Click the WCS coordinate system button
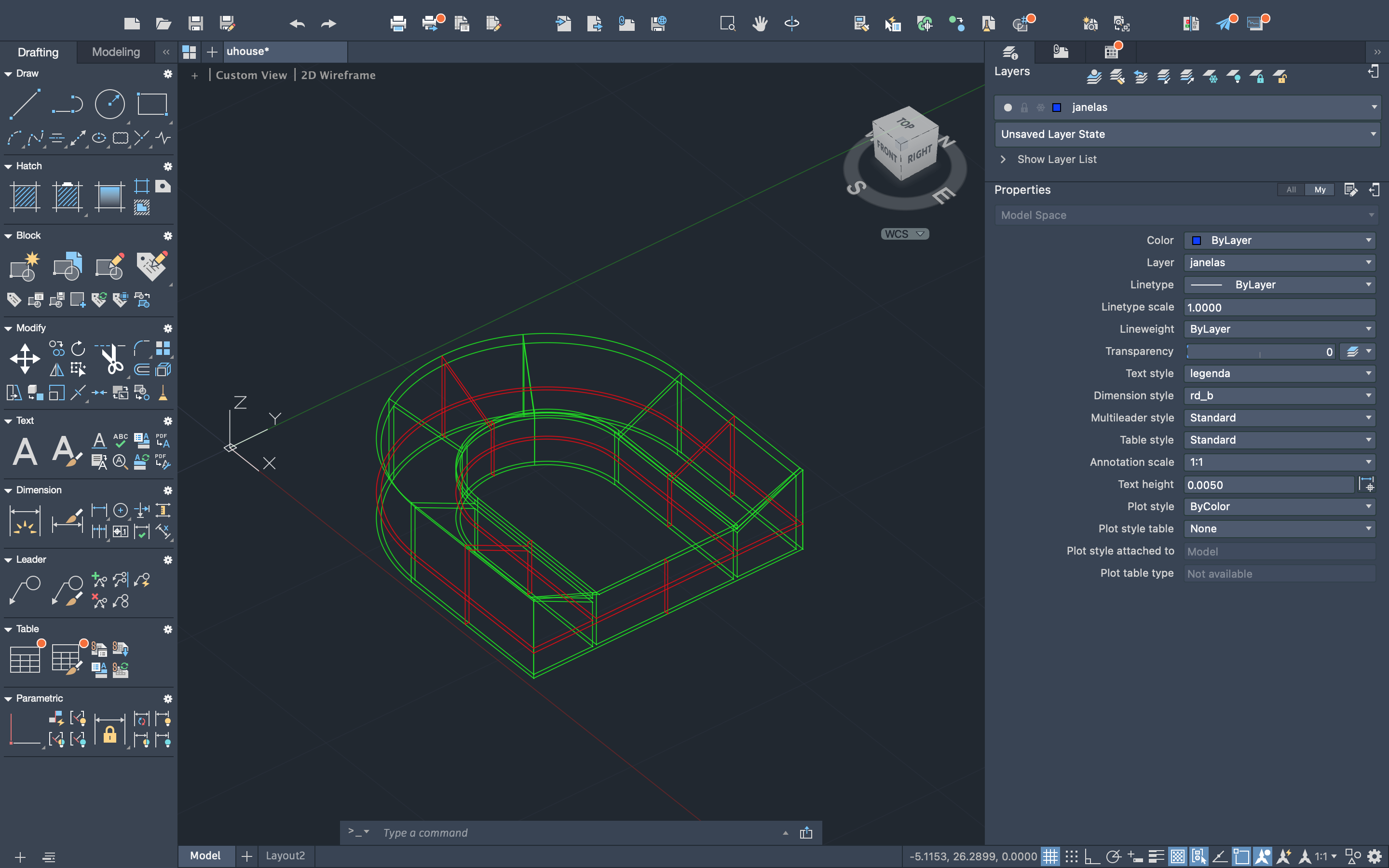 coord(905,234)
